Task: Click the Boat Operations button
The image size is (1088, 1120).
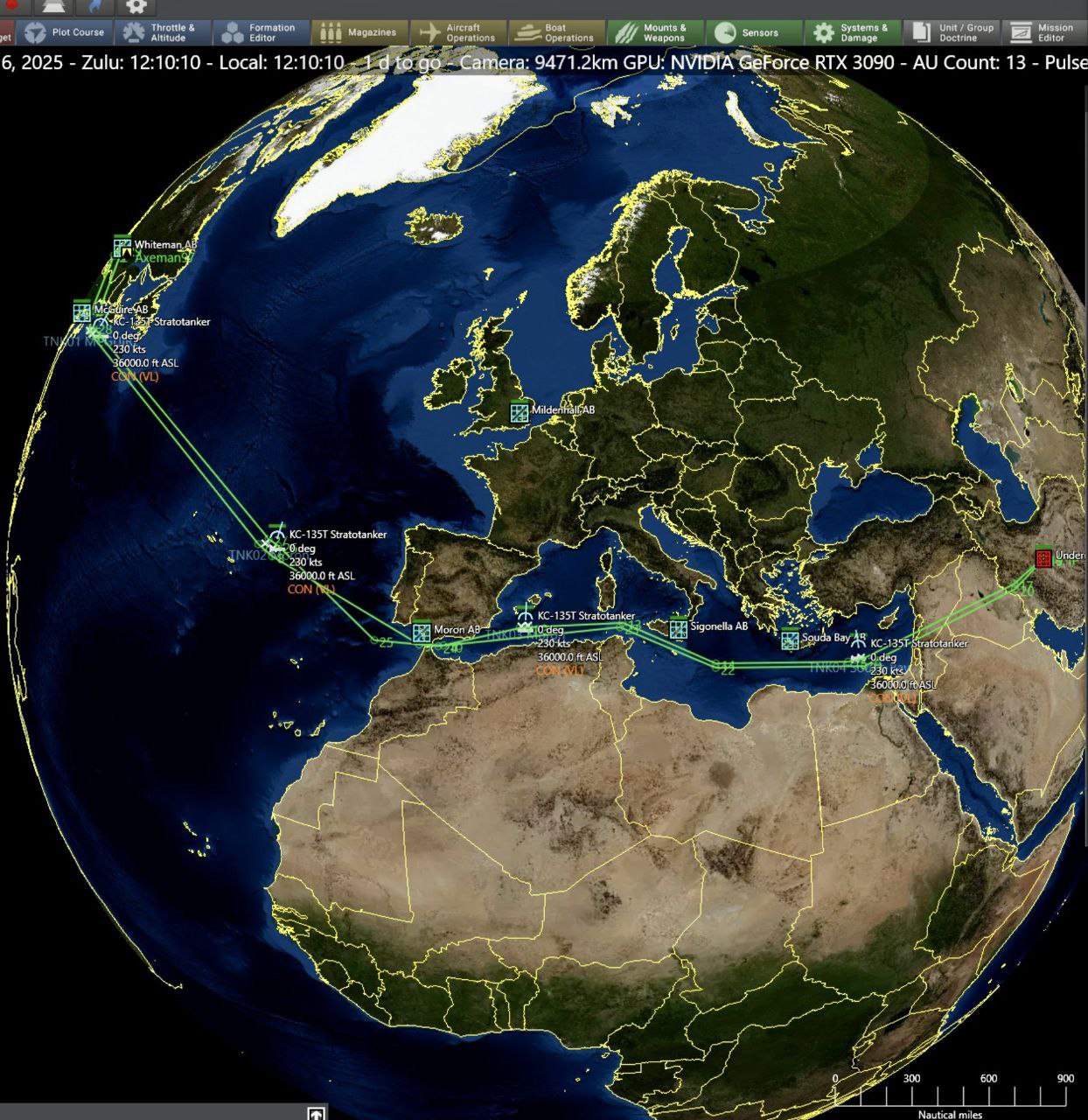Action: coord(556,32)
